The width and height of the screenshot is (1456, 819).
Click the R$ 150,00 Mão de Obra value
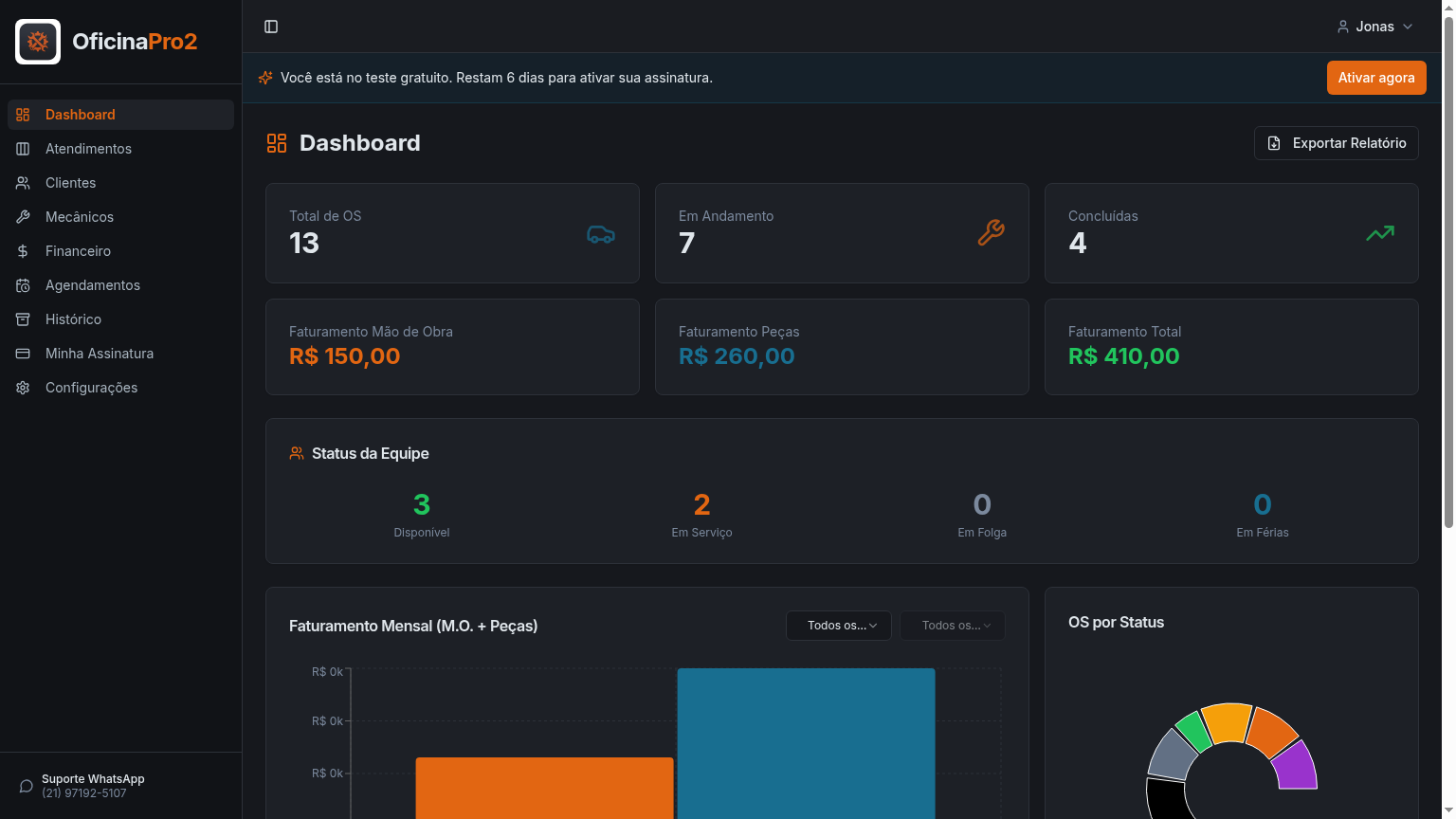tap(345, 356)
